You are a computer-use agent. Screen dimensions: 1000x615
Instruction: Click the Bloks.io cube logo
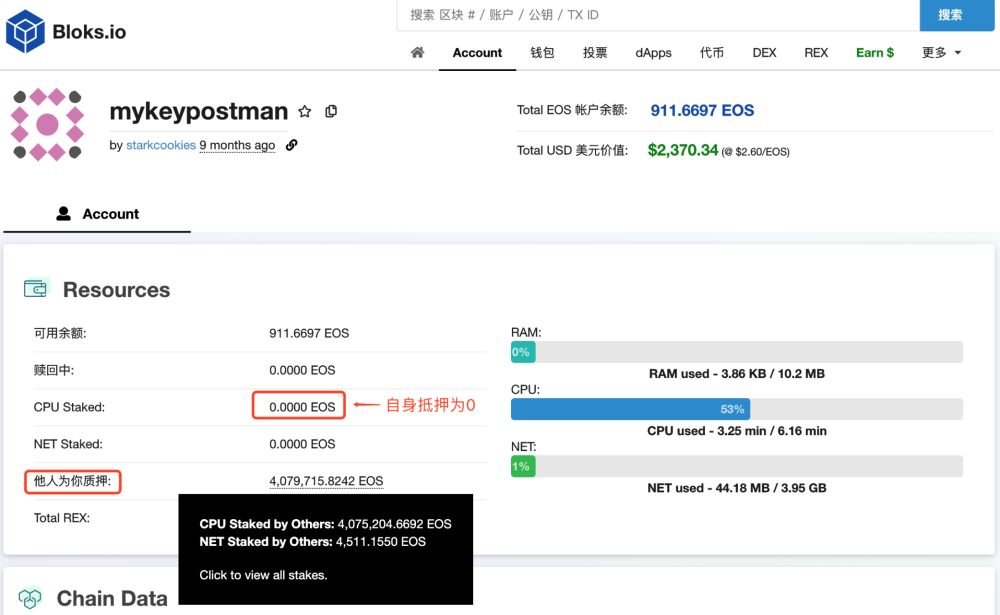tap(25, 31)
